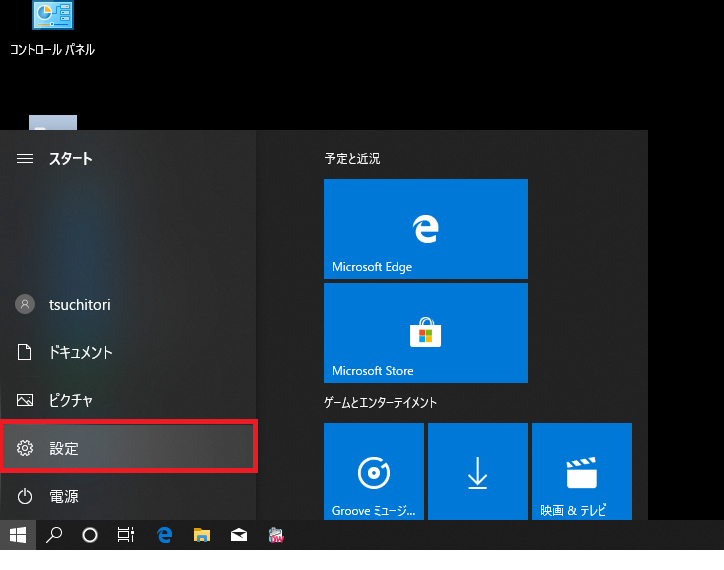
Task: Click the 予定と近況 group header
Action: pyautogui.click(x=352, y=159)
